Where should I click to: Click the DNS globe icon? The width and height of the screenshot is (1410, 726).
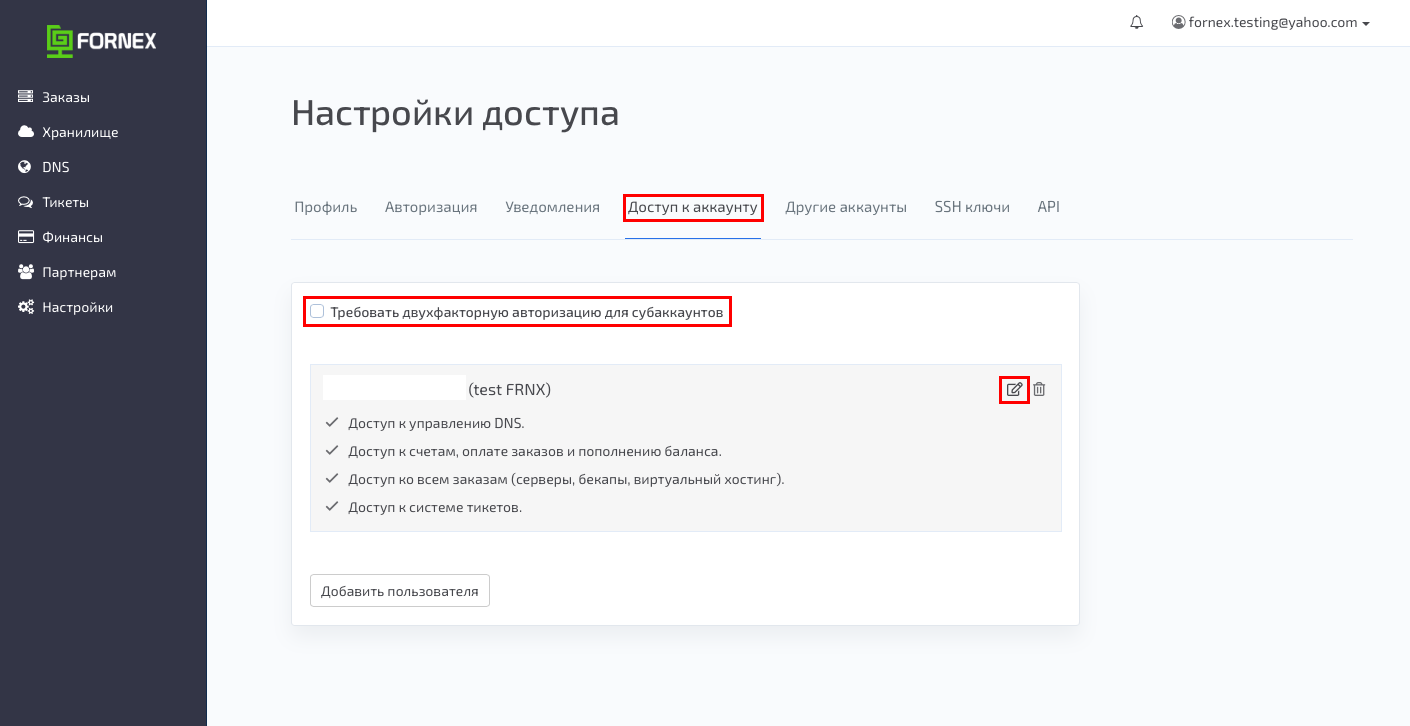pos(26,167)
